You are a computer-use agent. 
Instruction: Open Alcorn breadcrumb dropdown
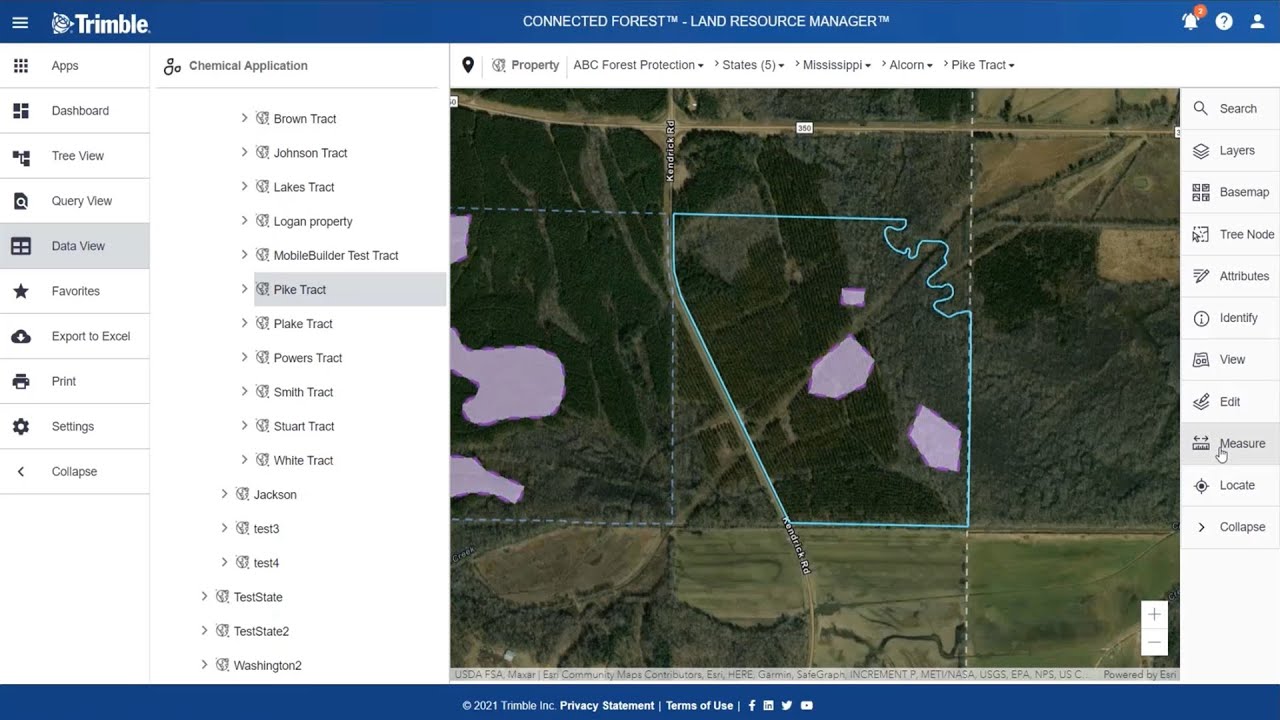911,65
